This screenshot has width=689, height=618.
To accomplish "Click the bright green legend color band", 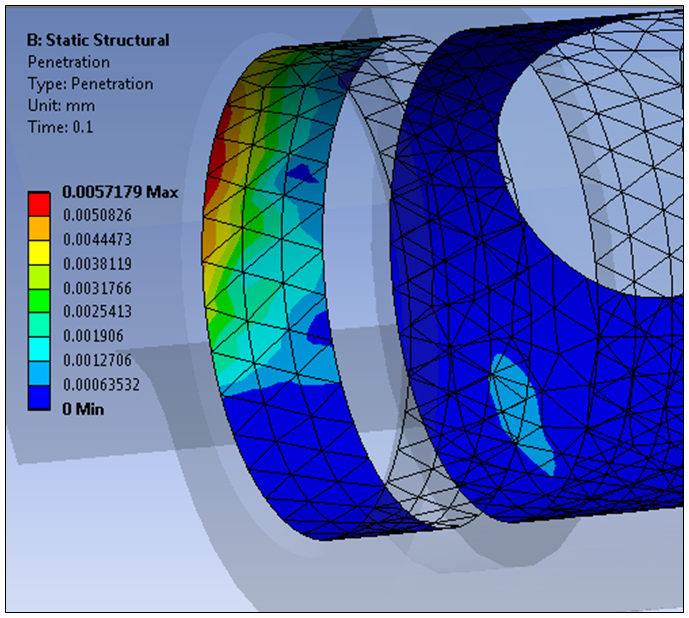I will (x=38, y=300).
